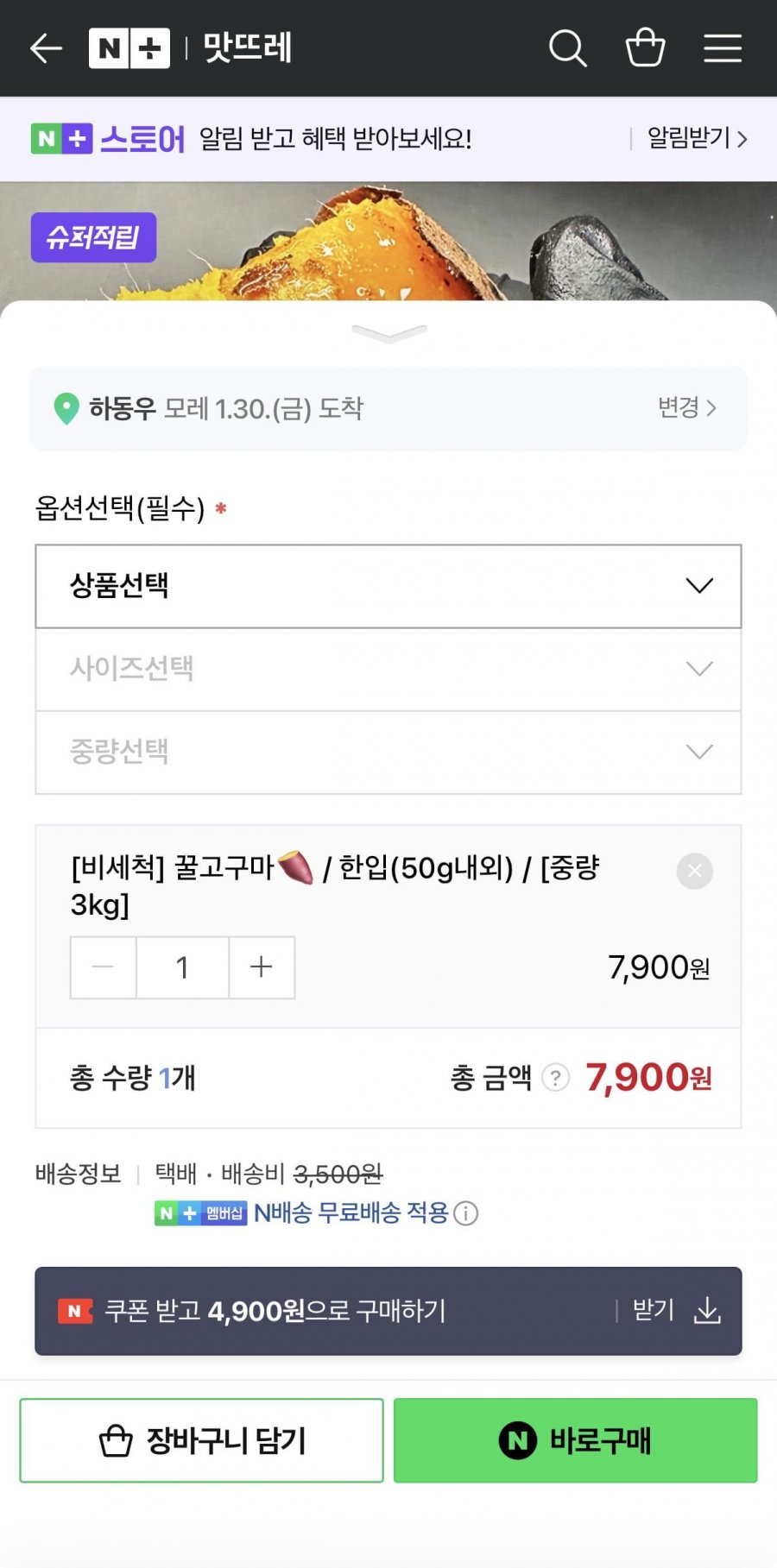Tap the N+ logo in header

129,48
